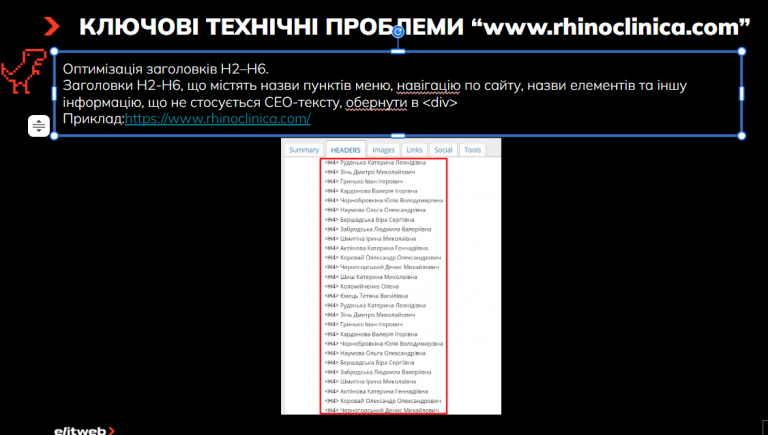Click the left-middle edge handle of the text box

point(54,94)
